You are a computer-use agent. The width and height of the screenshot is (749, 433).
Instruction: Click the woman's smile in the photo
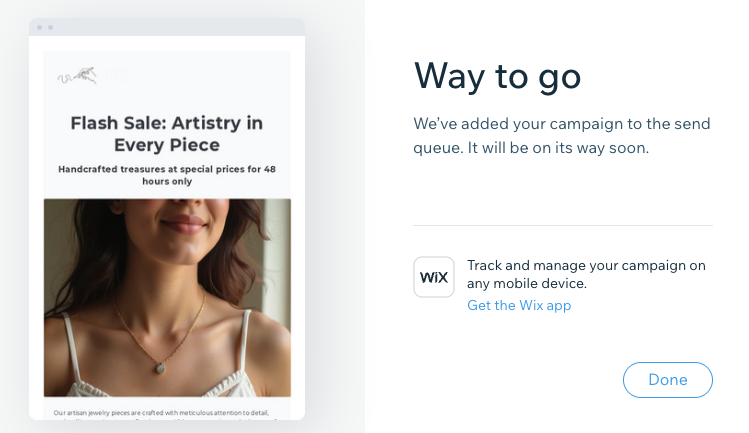pyautogui.click(x=183, y=224)
